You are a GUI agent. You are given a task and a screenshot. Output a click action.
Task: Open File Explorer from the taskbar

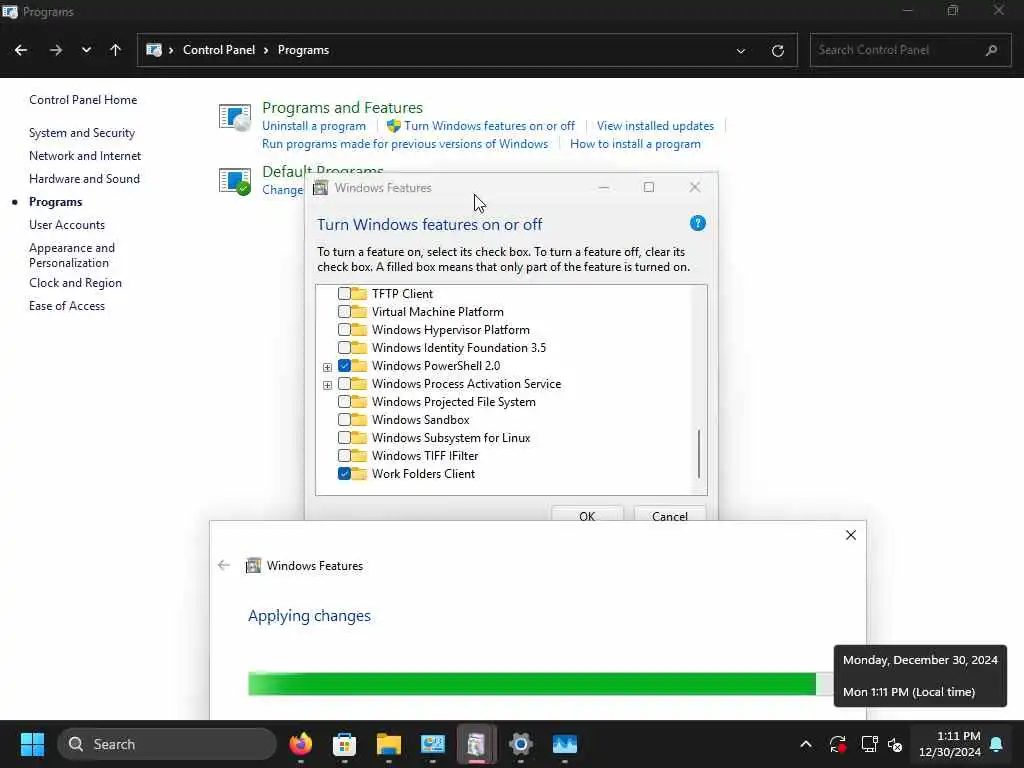point(389,744)
